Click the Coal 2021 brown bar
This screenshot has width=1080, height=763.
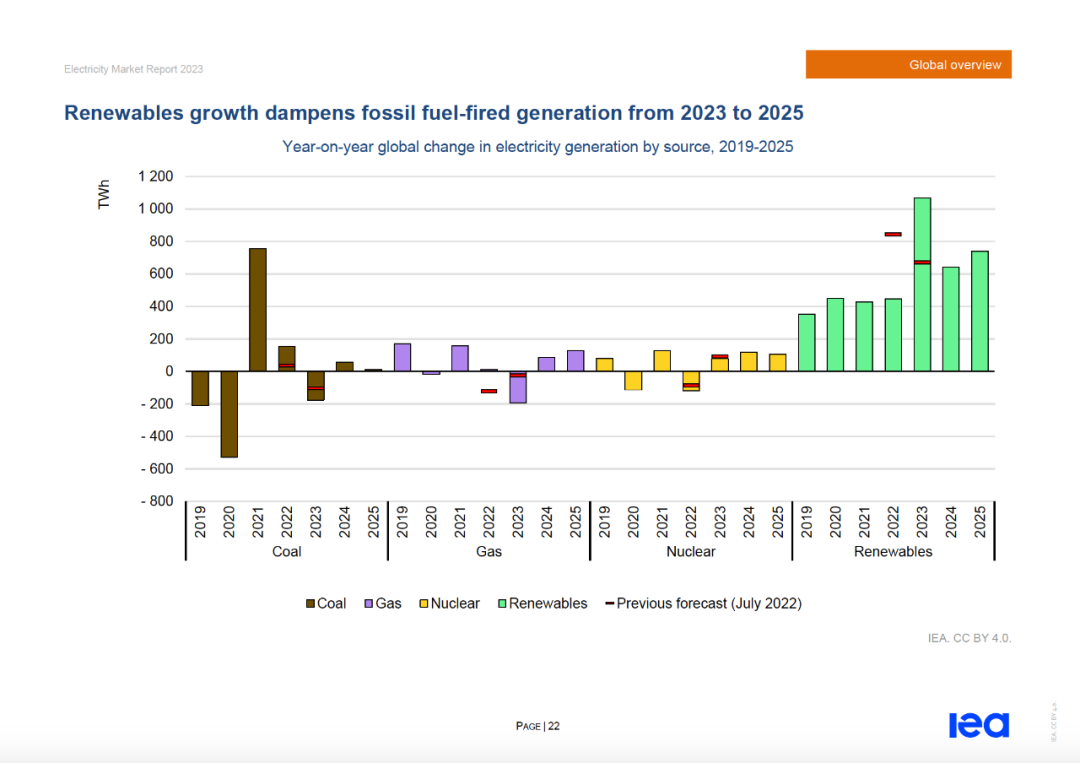(258, 310)
